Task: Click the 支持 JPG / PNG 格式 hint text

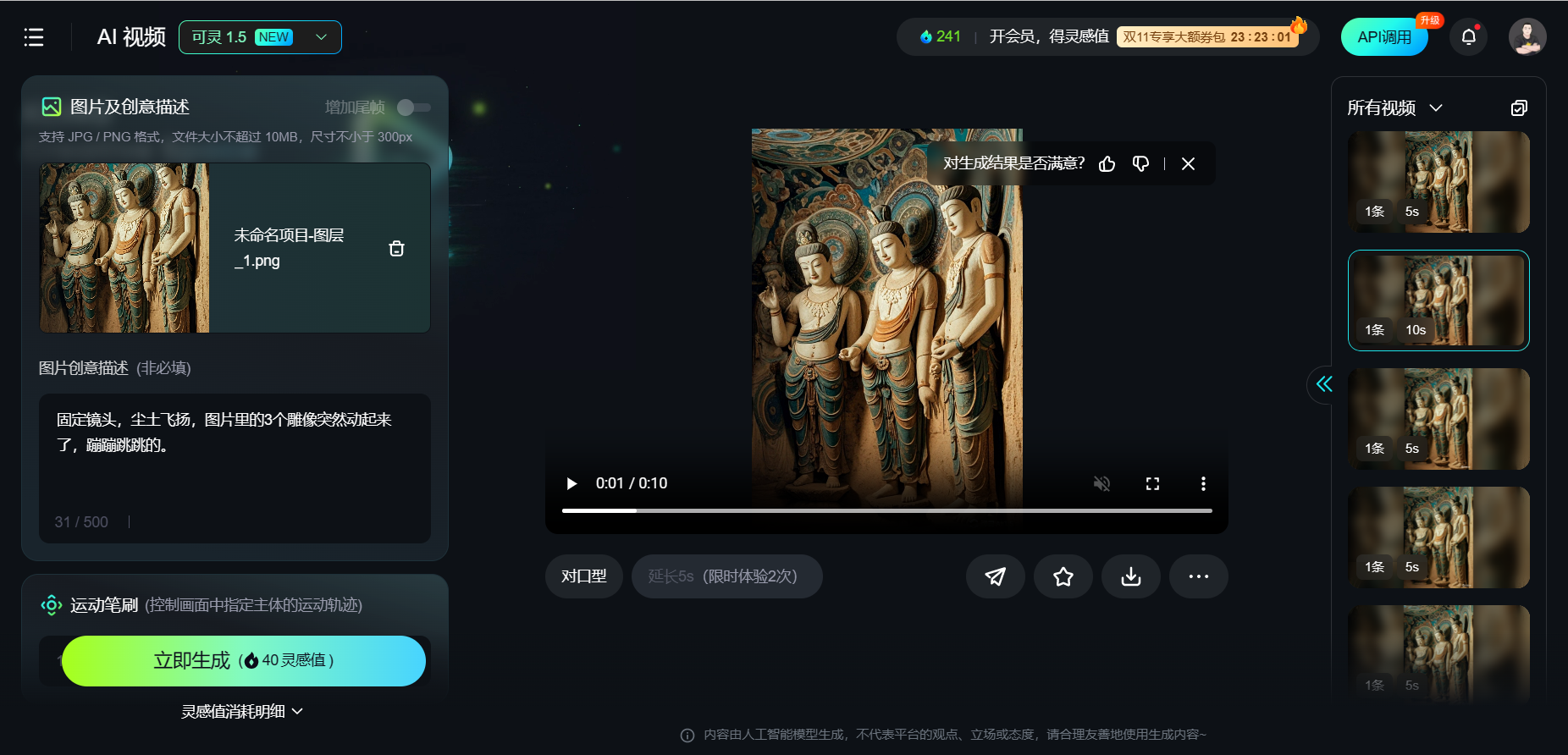Action: click(x=225, y=137)
